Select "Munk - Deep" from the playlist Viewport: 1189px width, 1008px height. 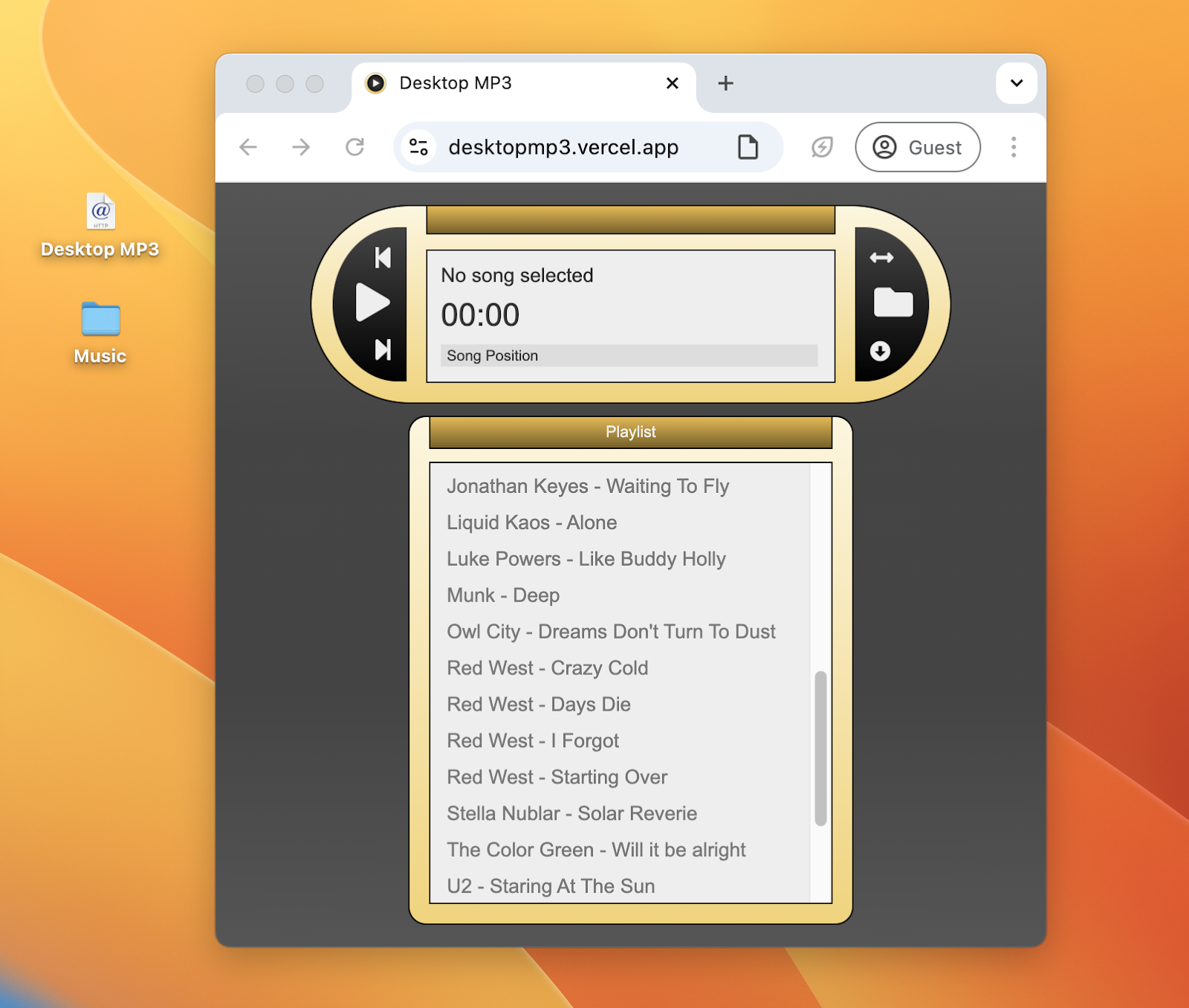tap(502, 595)
